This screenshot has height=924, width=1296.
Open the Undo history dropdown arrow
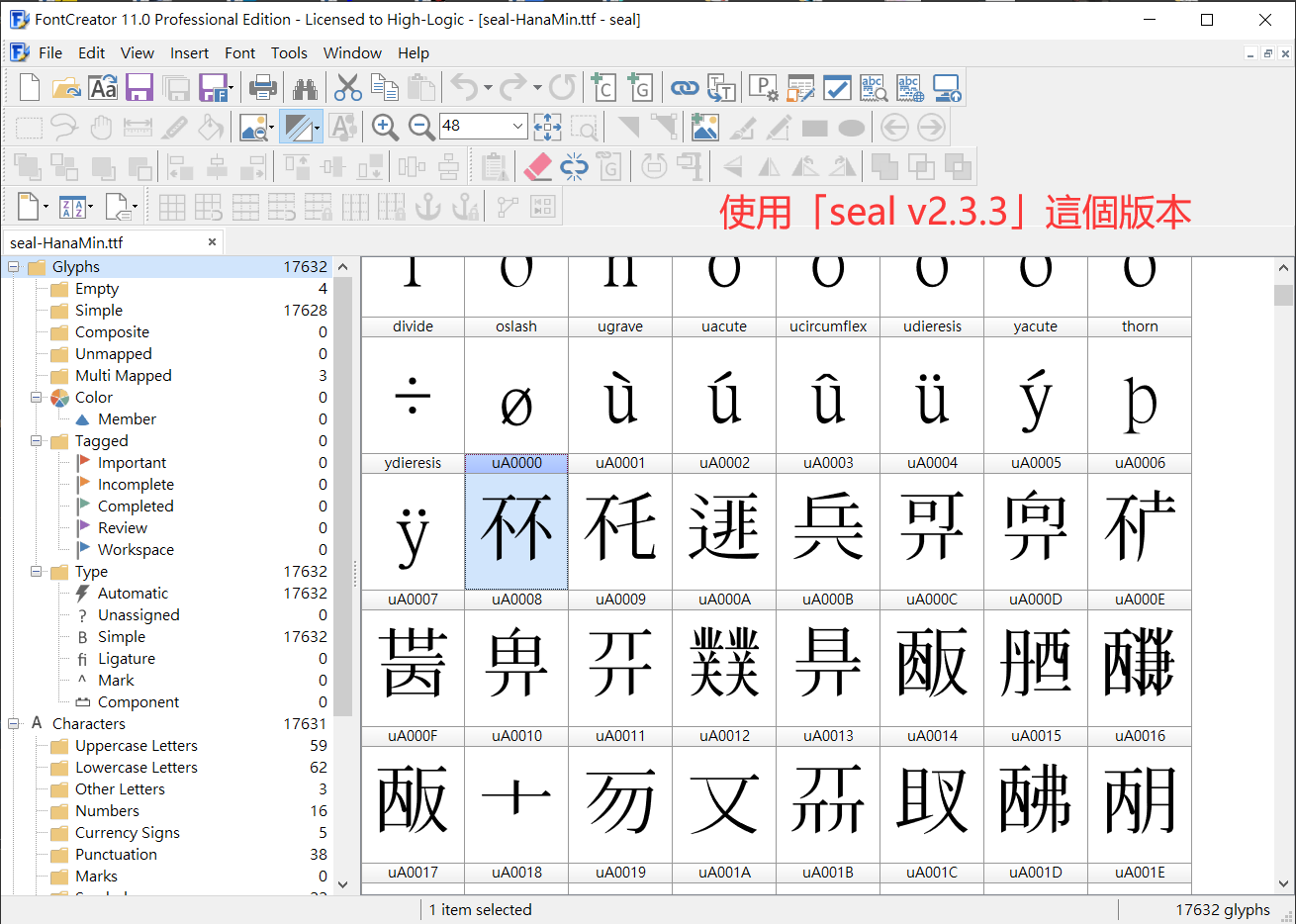(x=488, y=88)
